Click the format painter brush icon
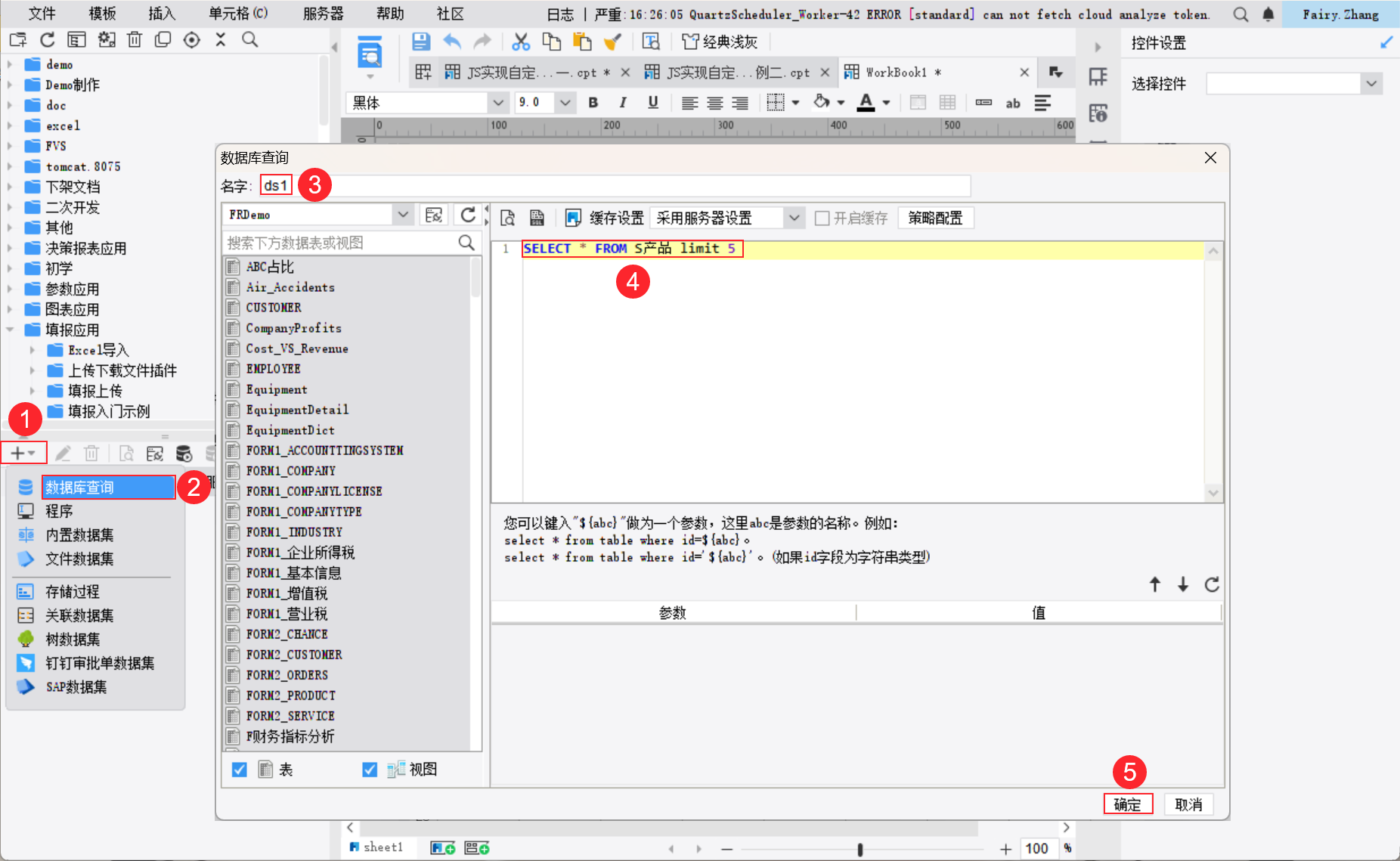Image resolution: width=1400 pixels, height=861 pixels. click(x=612, y=42)
